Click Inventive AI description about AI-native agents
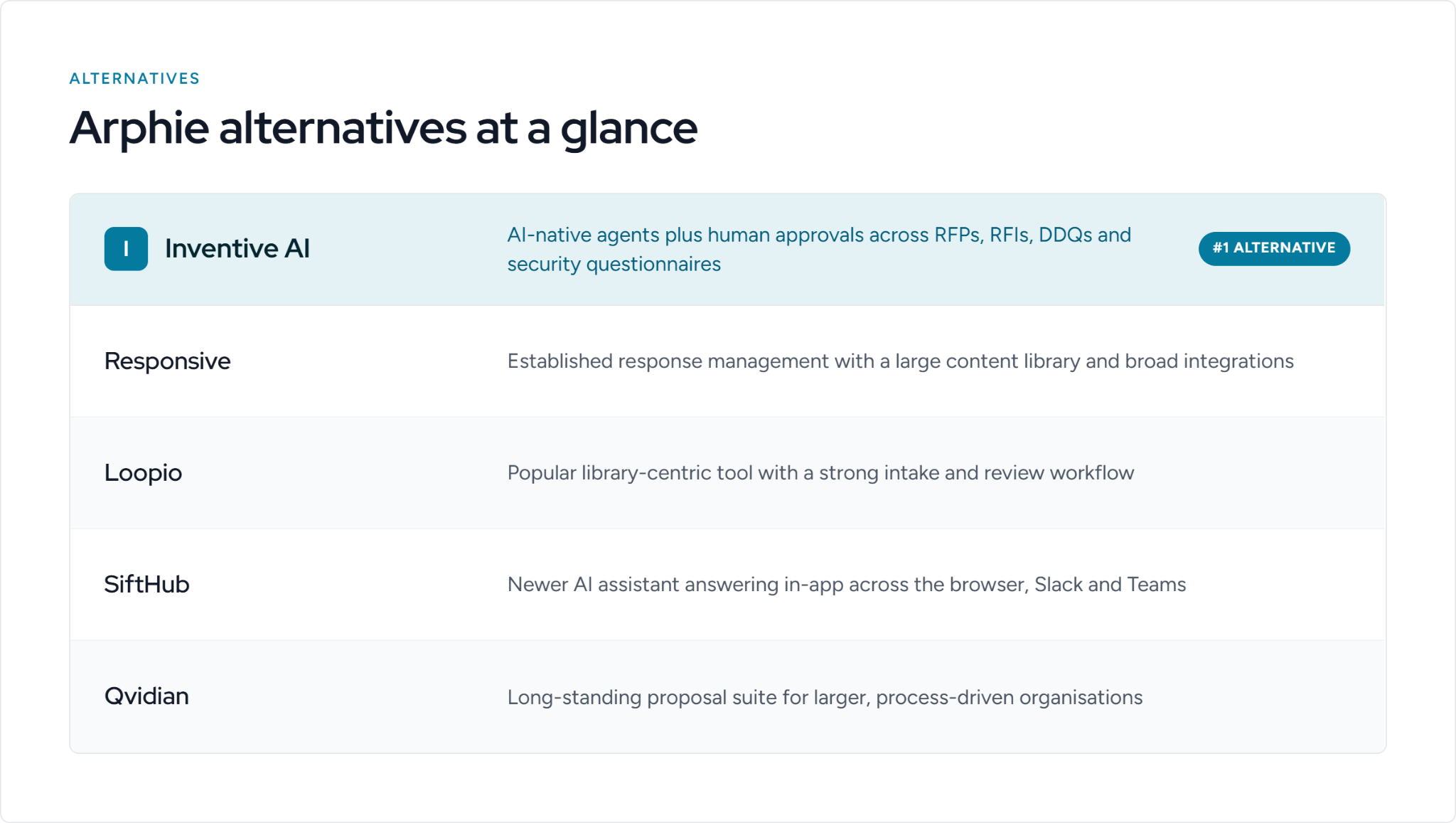Image resolution: width=1456 pixels, height=823 pixels. tap(819, 250)
